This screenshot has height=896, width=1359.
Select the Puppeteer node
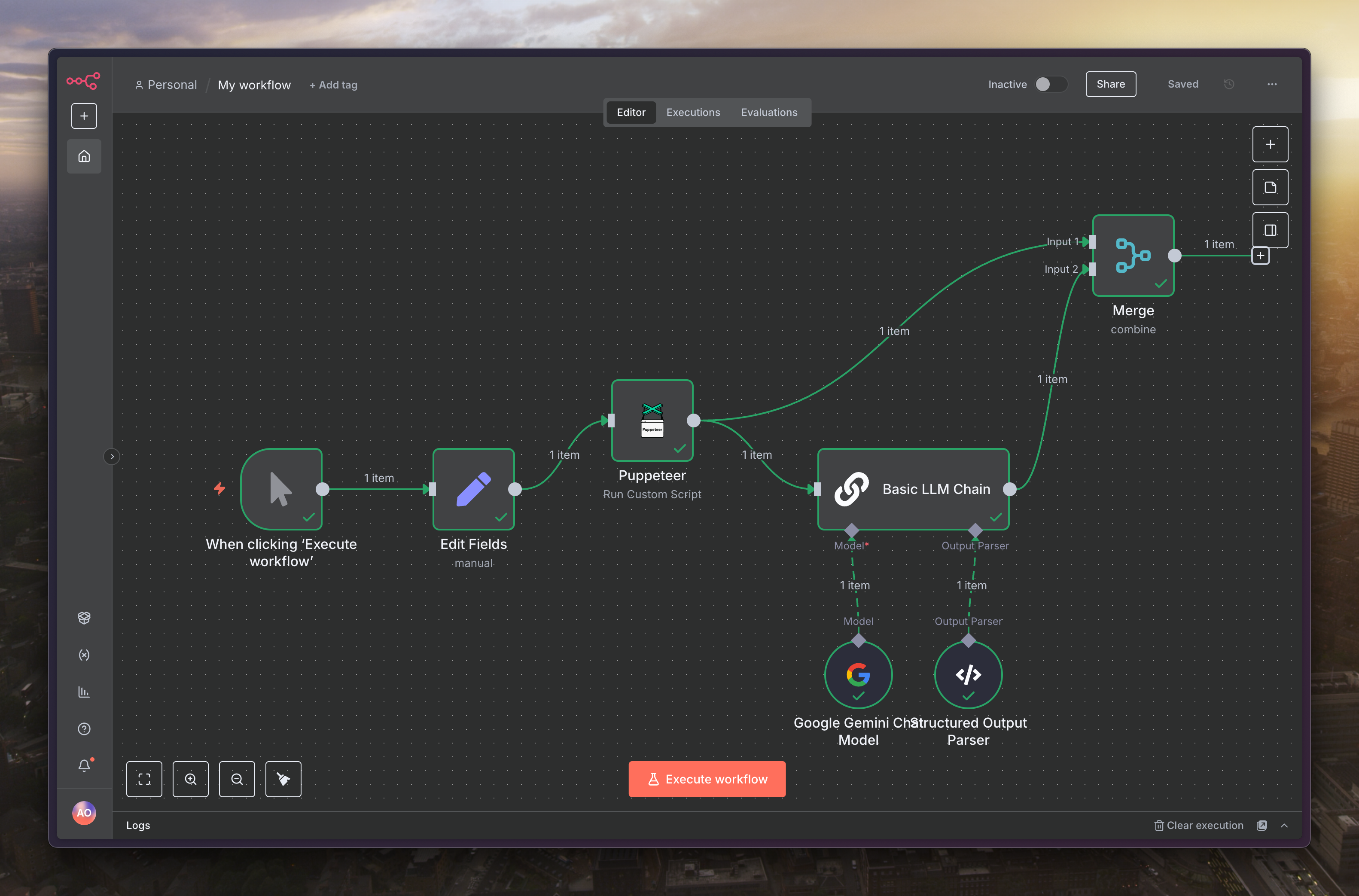click(x=652, y=421)
